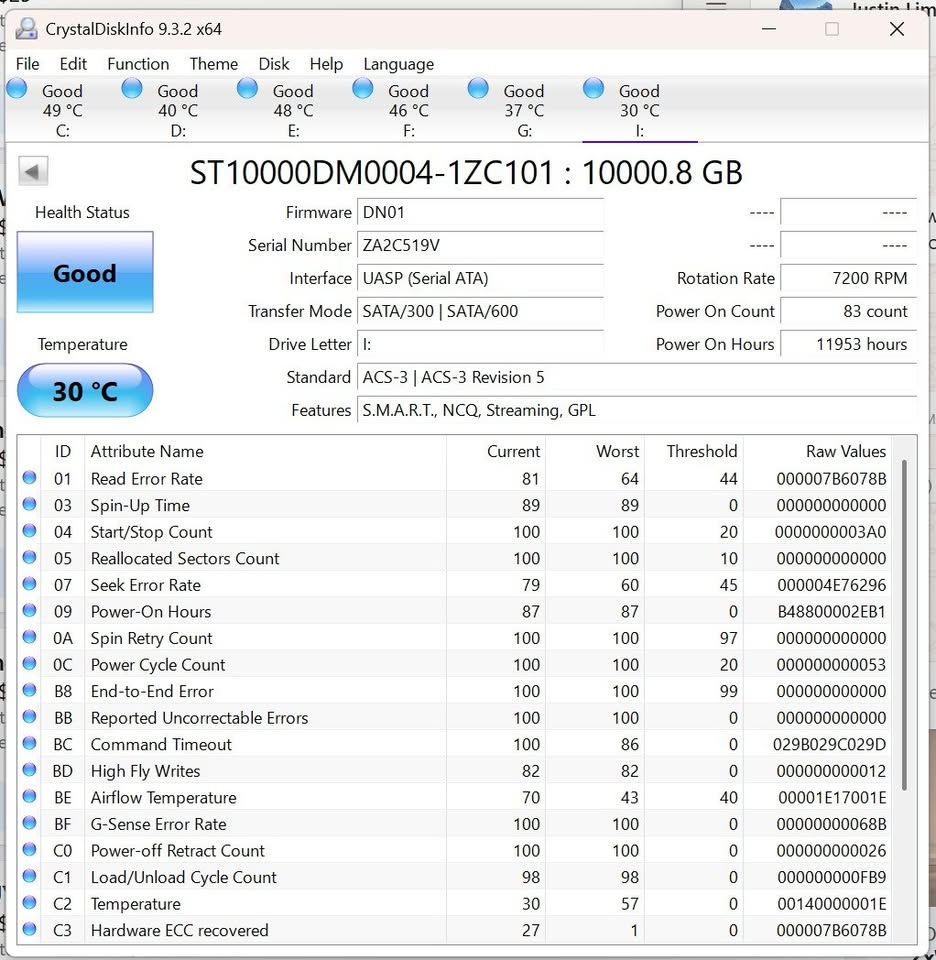936x960 pixels.
Task: Select the C: drive status orb
Action: point(17,89)
